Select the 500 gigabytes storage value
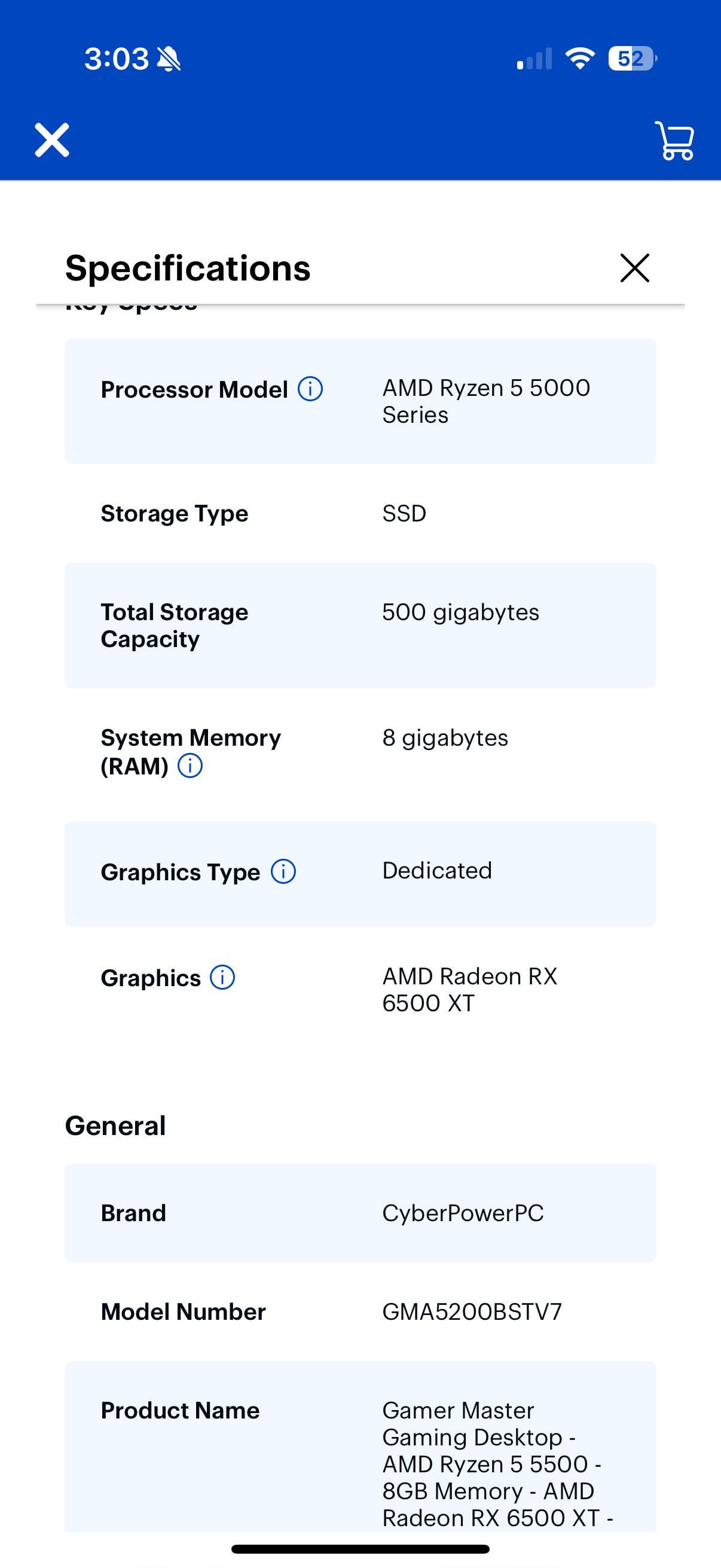 click(460, 612)
